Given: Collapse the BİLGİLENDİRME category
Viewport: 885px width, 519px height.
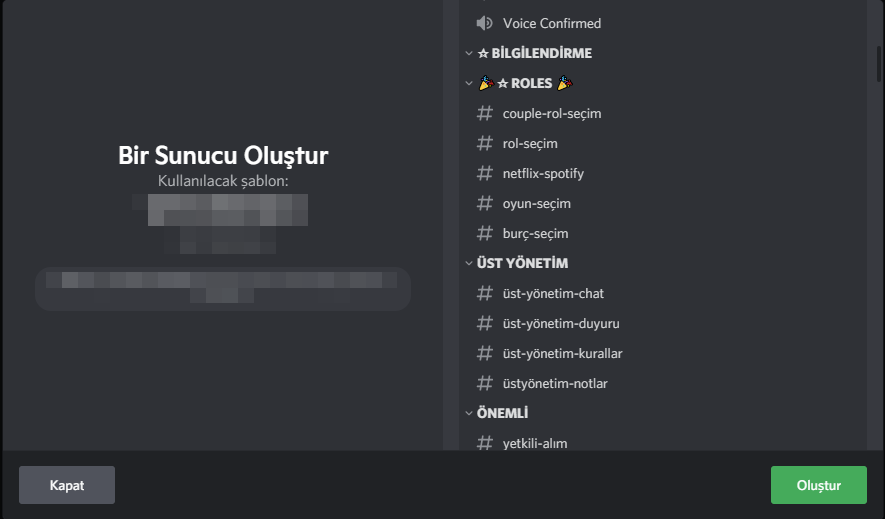Looking at the screenshot, I should click(469, 53).
